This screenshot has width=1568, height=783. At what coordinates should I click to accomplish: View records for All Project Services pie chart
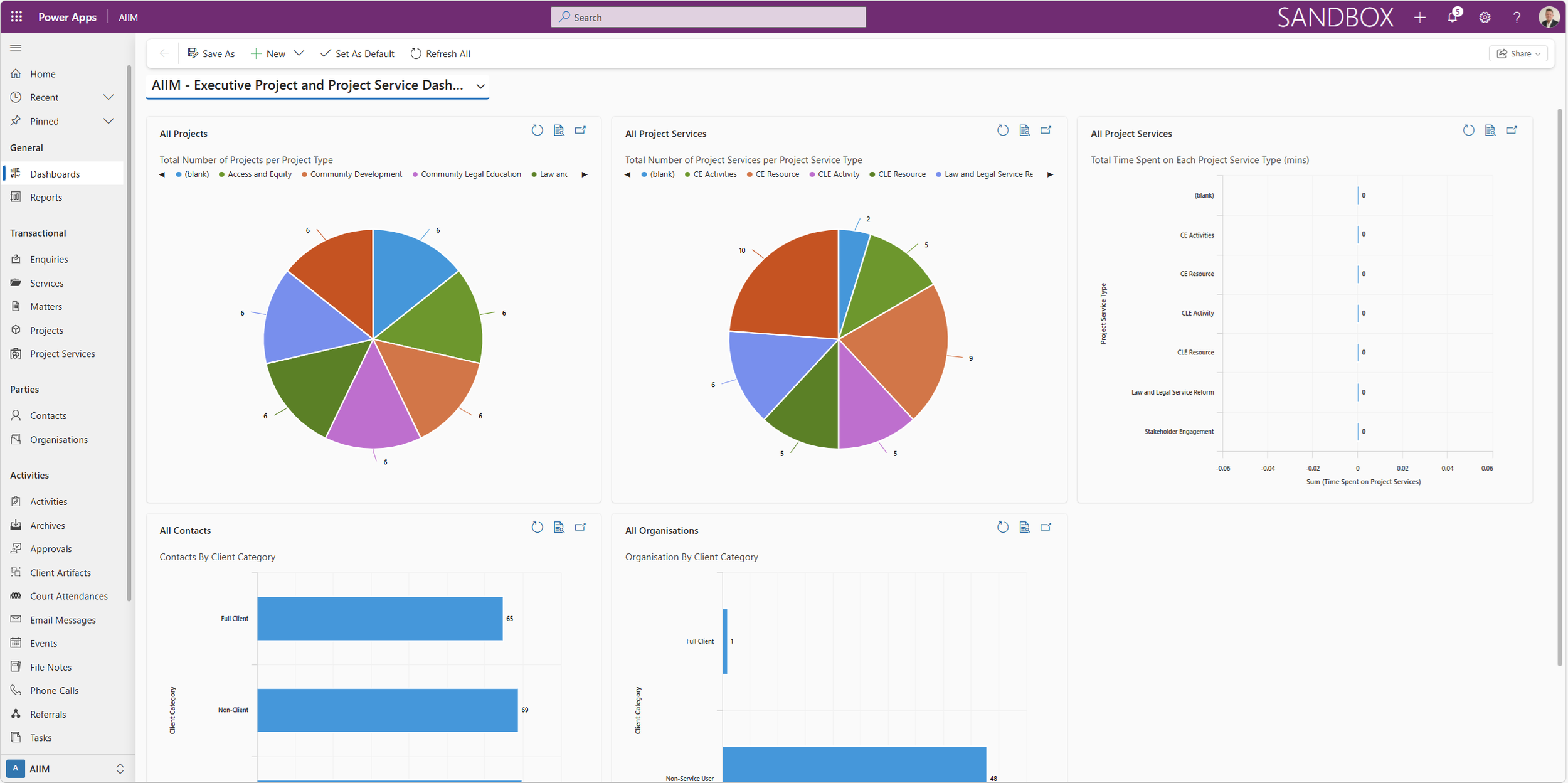coord(1024,130)
